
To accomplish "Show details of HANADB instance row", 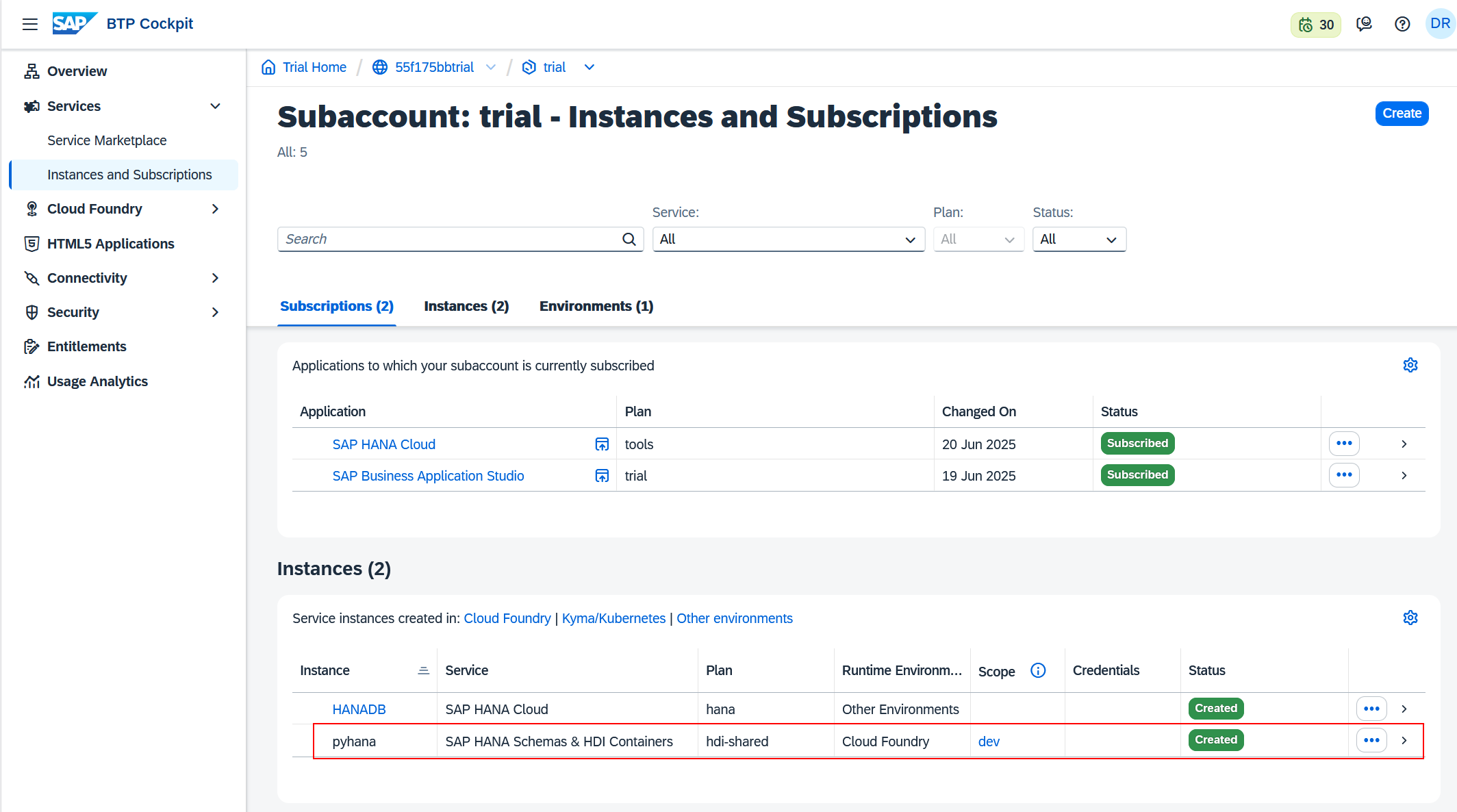I will [1404, 709].
